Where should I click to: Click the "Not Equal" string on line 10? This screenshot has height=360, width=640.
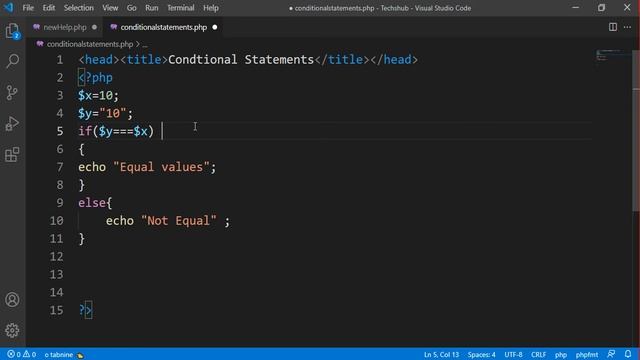179,221
